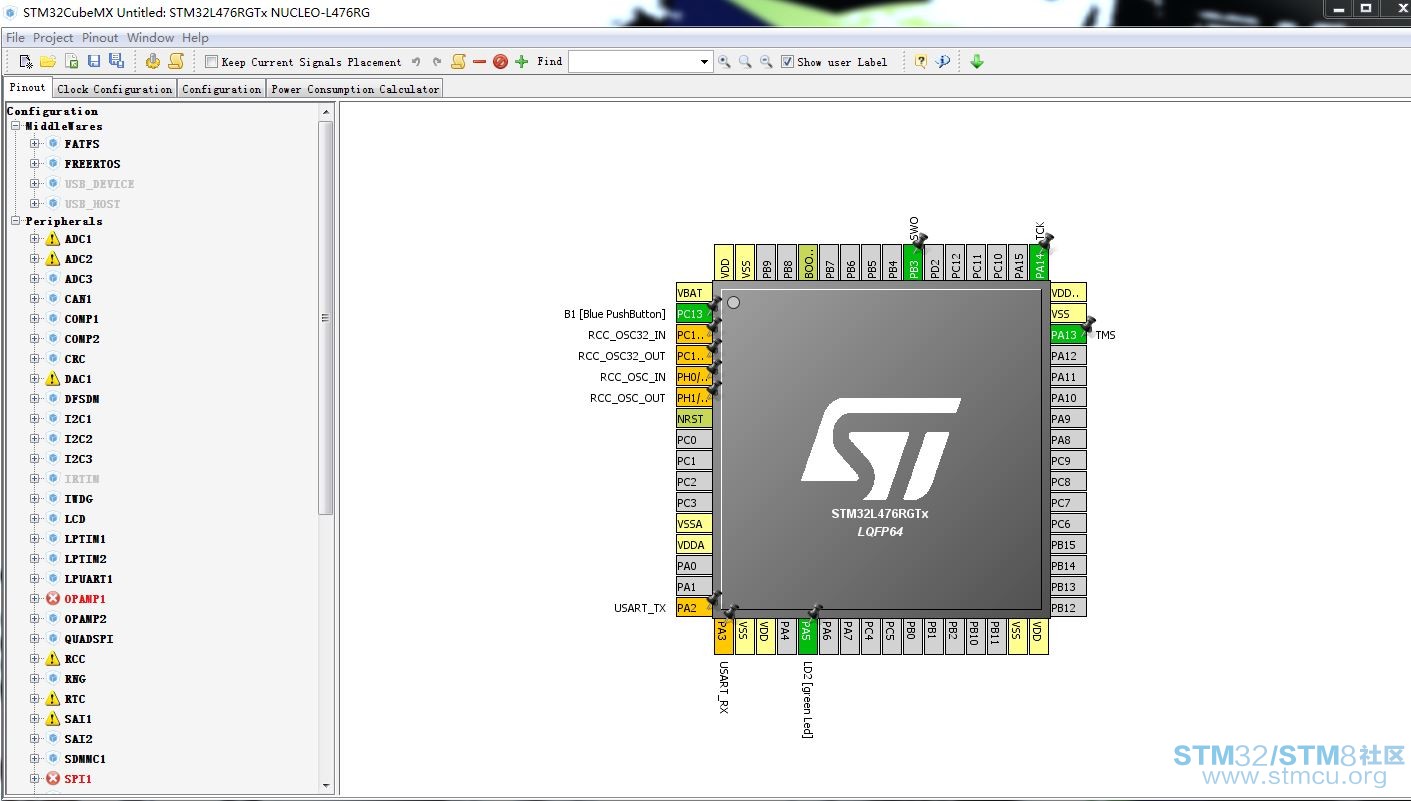Open Pins/Signals Options icon beside Redo

pos(458,62)
